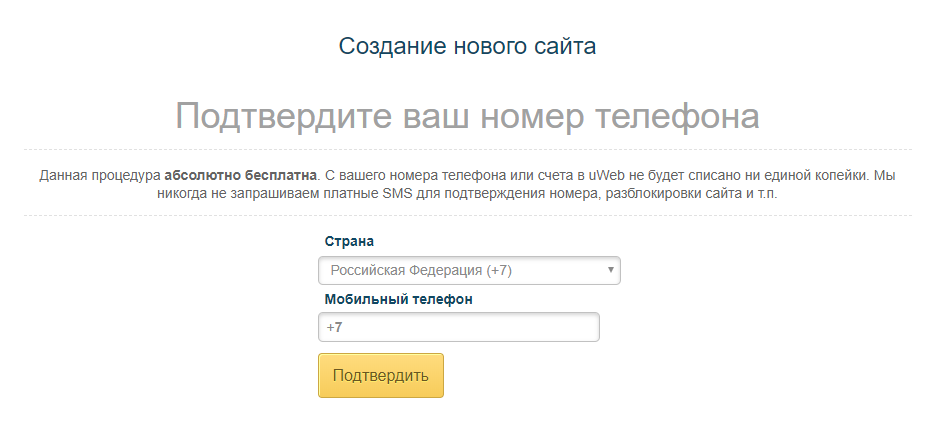Click the word сайта in top title
This screenshot has height=436, width=931.
click(566, 46)
